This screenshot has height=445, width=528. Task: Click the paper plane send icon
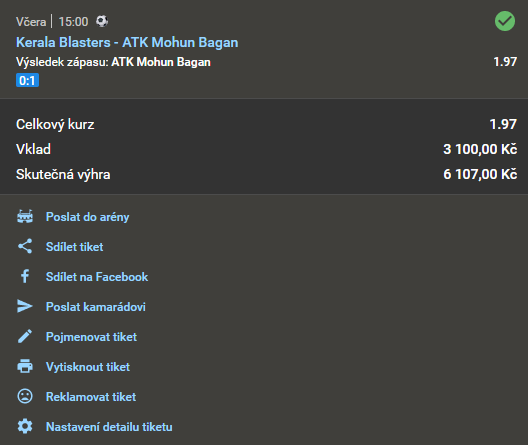point(25,306)
